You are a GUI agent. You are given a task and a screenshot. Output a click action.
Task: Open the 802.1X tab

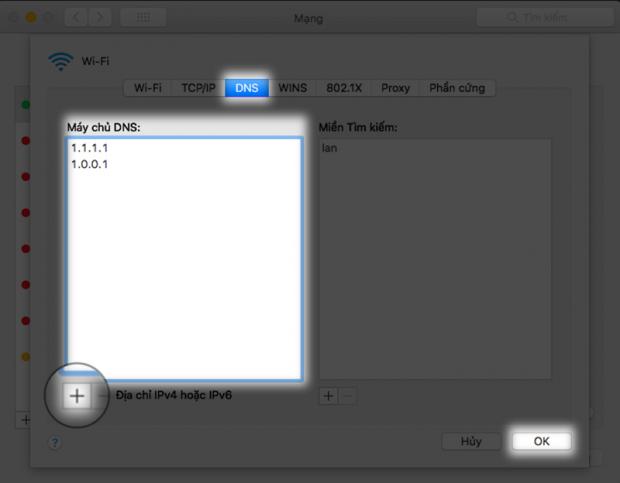point(344,88)
